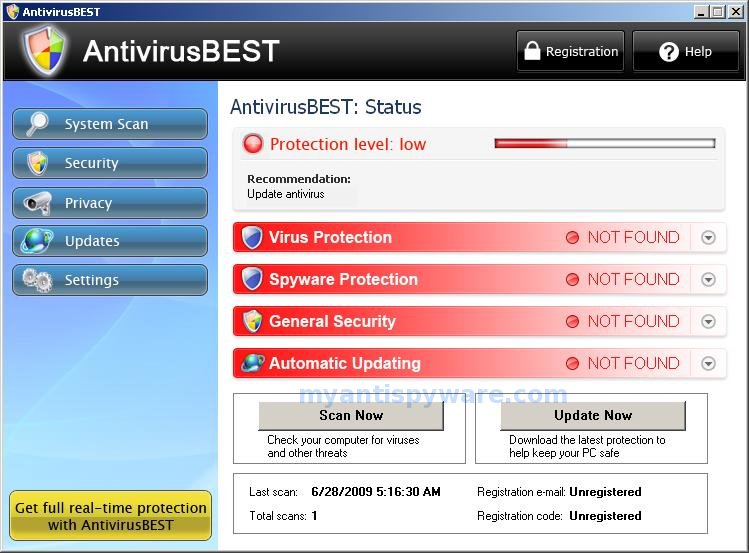This screenshot has width=749, height=553.
Task: Maximize the AntivirusBEST window
Action: [x=717, y=12]
